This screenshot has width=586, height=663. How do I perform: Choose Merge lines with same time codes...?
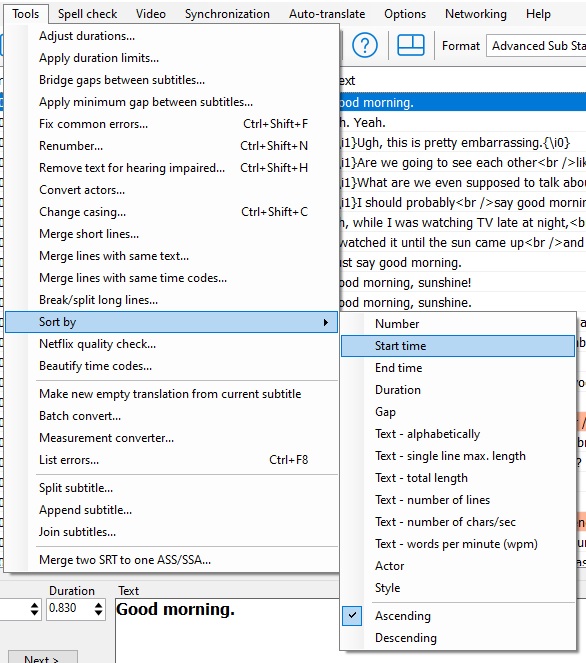click(x=172, y=278)
